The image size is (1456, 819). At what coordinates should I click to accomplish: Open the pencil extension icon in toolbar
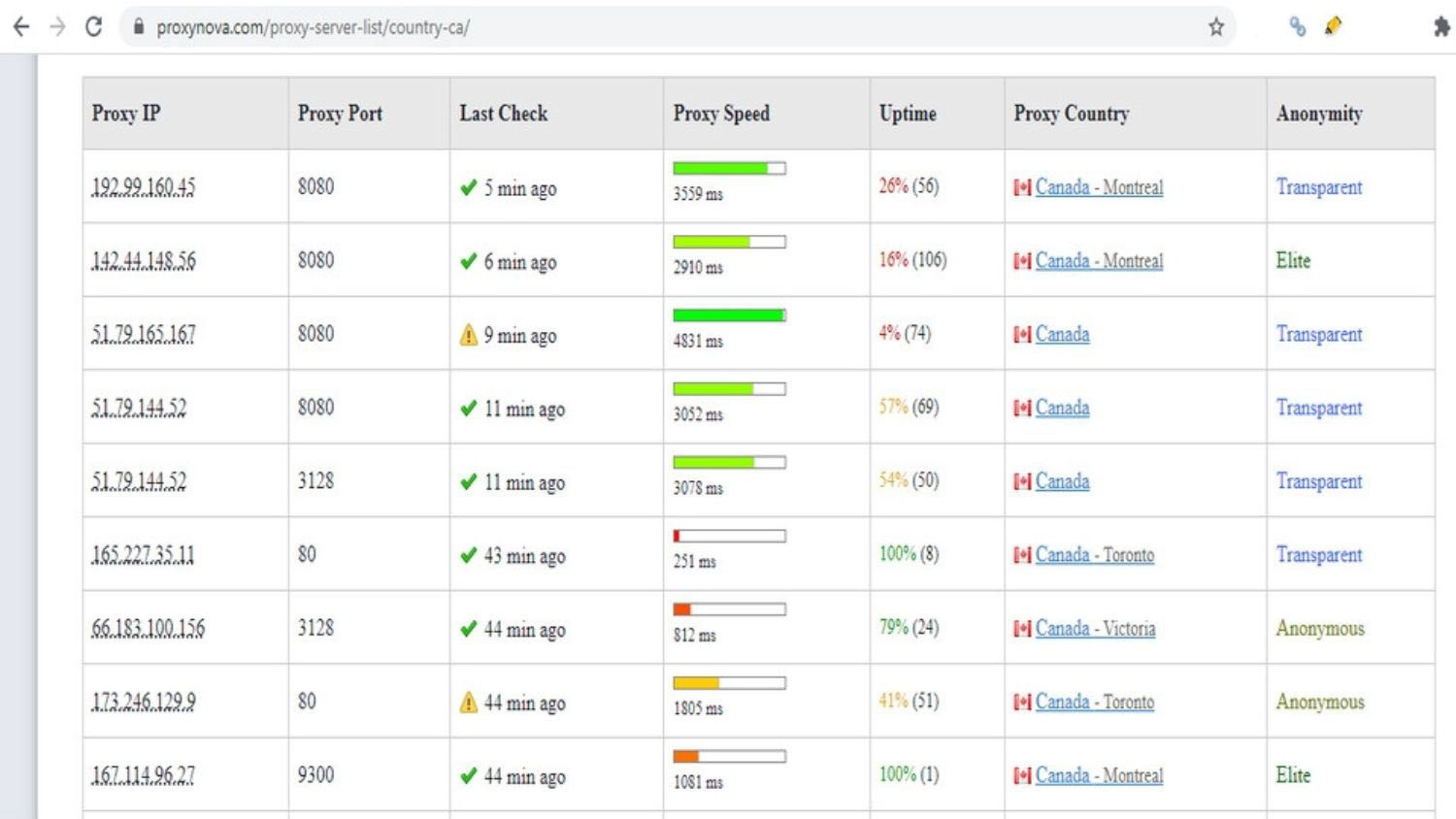1334,26
